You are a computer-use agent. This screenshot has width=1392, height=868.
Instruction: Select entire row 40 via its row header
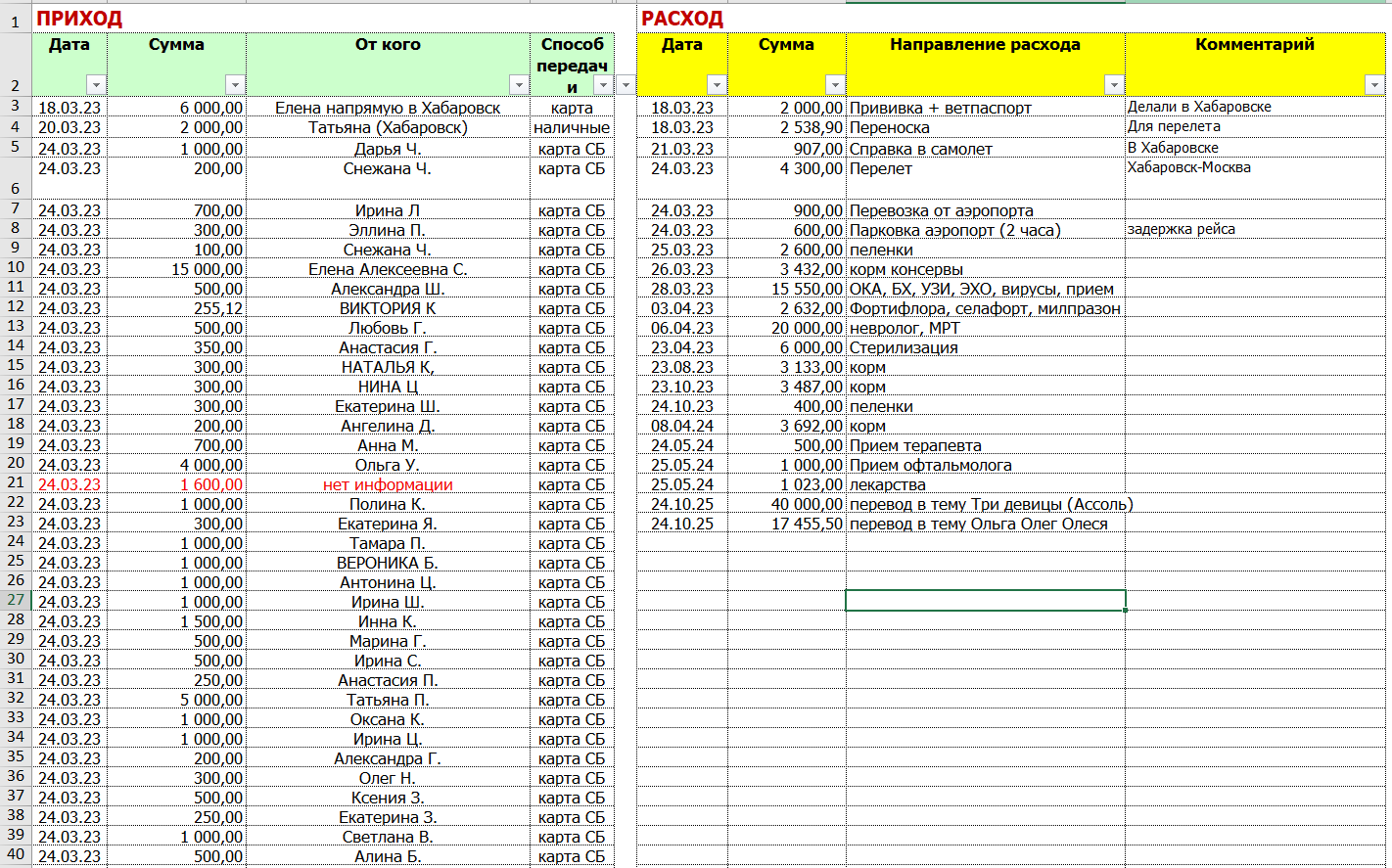coord(15,856)
